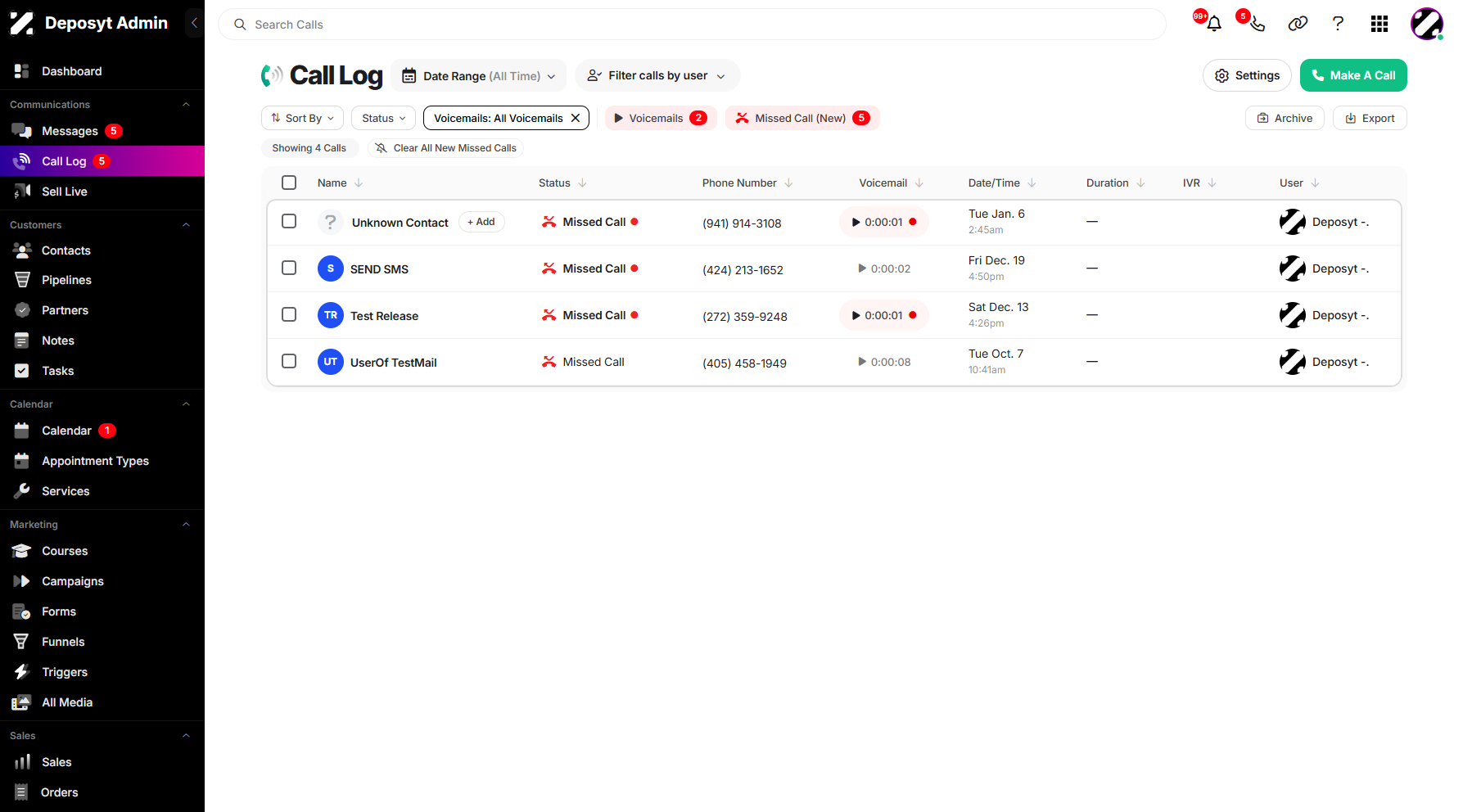Collapse the Marketing sidebar section
Viewport: 1463px width, 812px height.
pyautogui.click(x=186, y=525)
